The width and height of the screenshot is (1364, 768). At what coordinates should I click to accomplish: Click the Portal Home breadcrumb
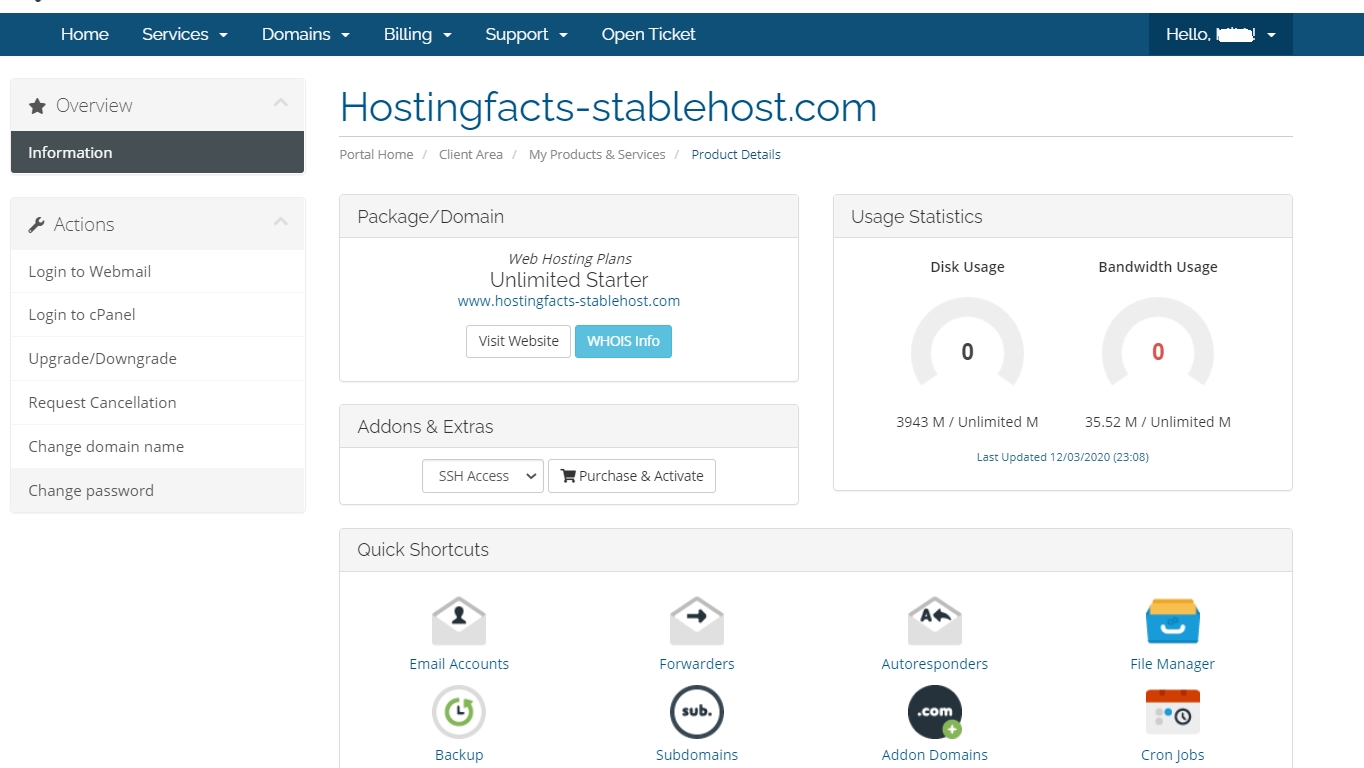pyautogui.click(x=376, y=155)
